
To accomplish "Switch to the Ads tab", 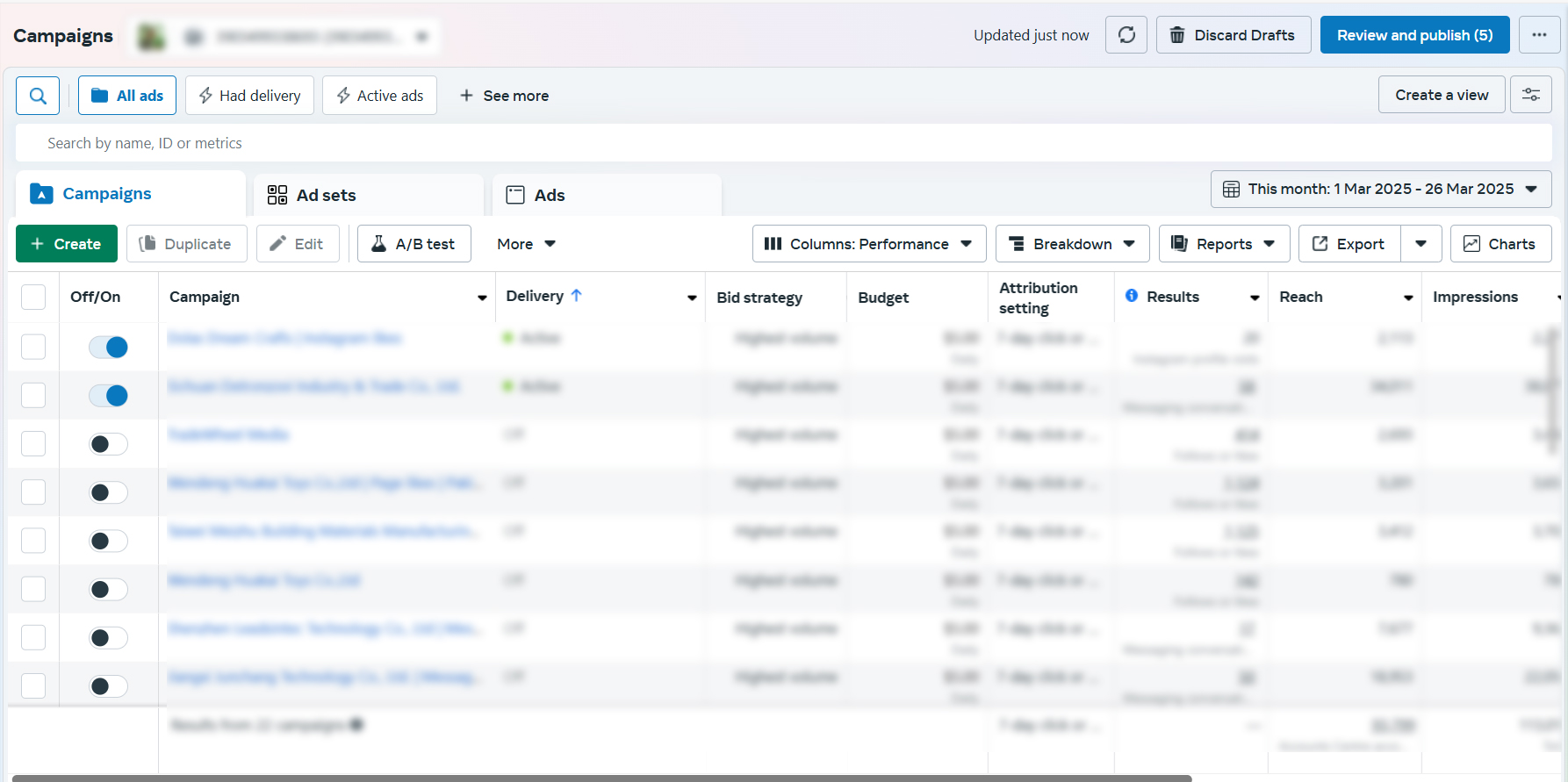I will pos(606,195).
